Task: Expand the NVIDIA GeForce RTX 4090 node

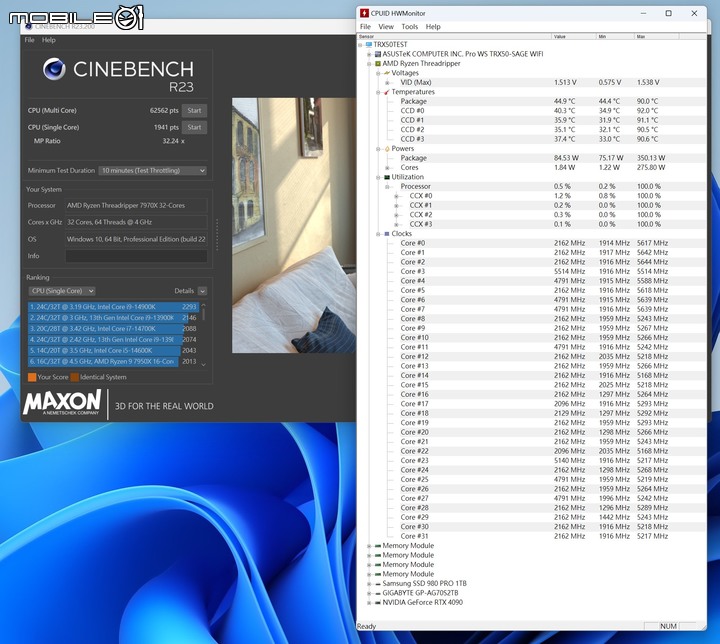Action: (369, 603)
